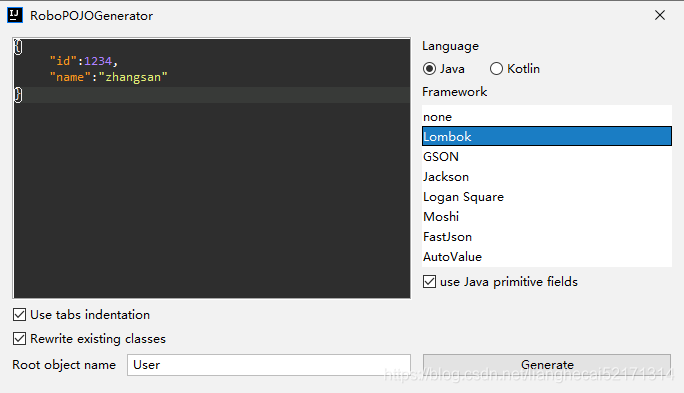Click the "name" line in JSON editor
Image resolution: width=684 pixels, height=393 pixels.
108,77
